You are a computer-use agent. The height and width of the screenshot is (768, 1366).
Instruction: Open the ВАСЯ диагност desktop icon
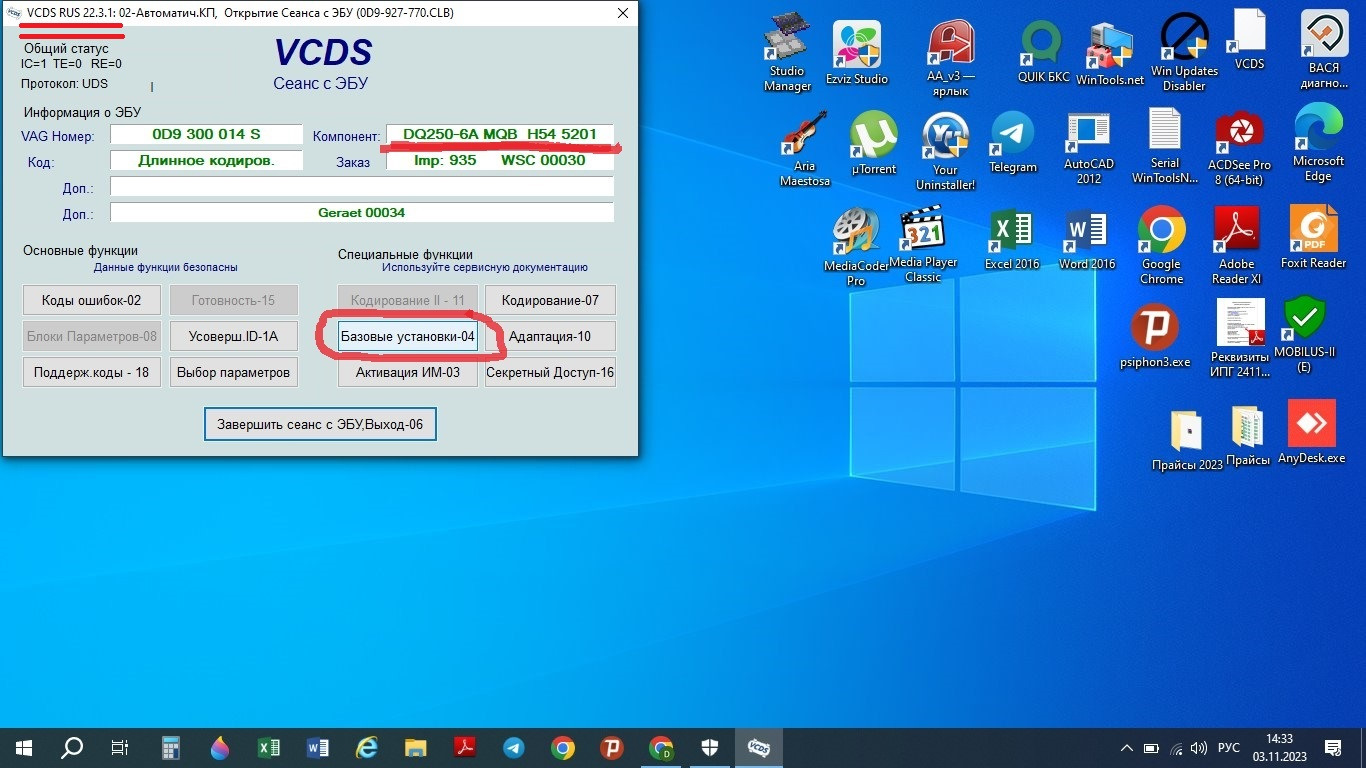pyautogui.click(x=1323, y=50)
